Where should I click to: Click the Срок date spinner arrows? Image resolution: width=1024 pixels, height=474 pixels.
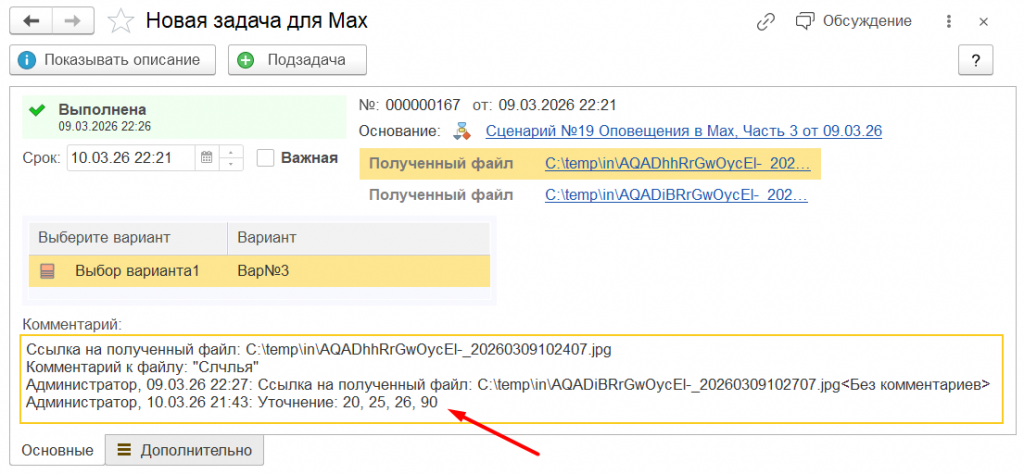click(231, 157)
